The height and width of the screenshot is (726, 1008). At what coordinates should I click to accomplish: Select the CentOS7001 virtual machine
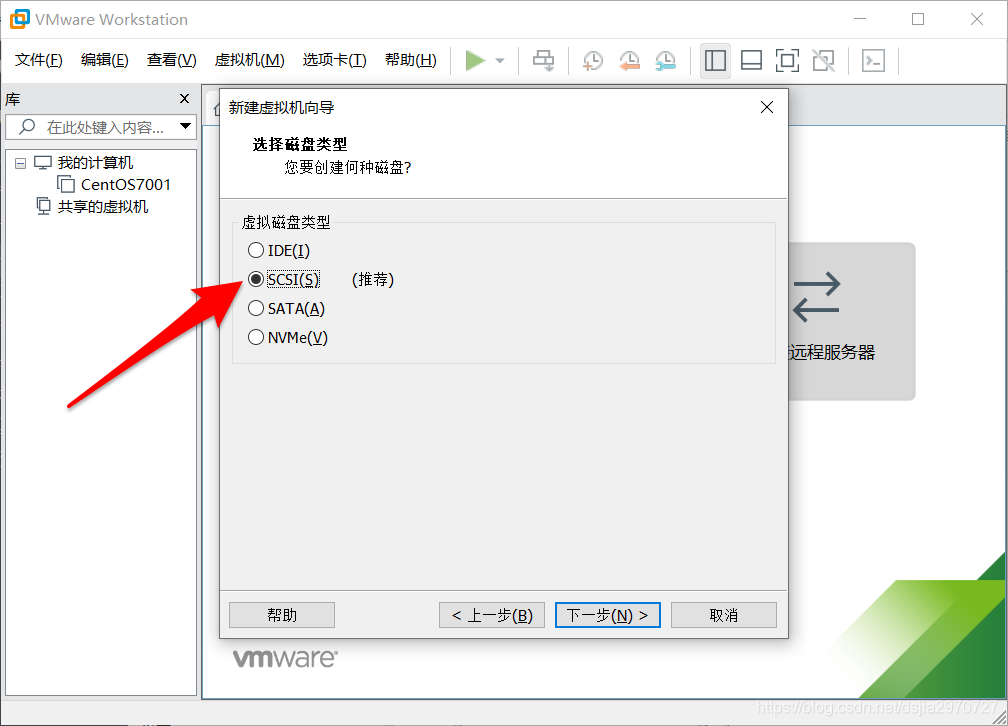pyautogui.click(x=125, y=185)
